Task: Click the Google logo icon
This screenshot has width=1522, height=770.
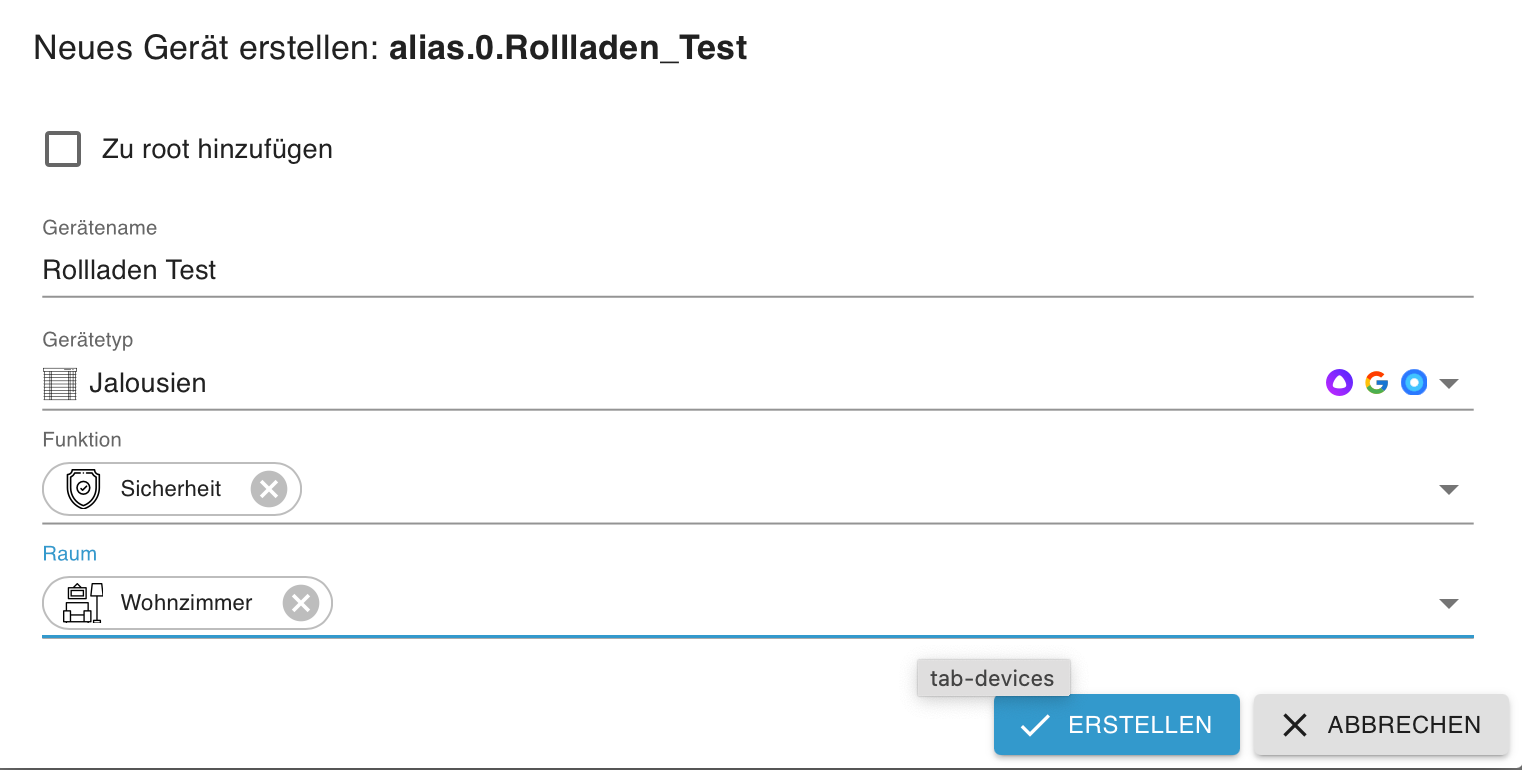Action: [x=1377, y=382]
